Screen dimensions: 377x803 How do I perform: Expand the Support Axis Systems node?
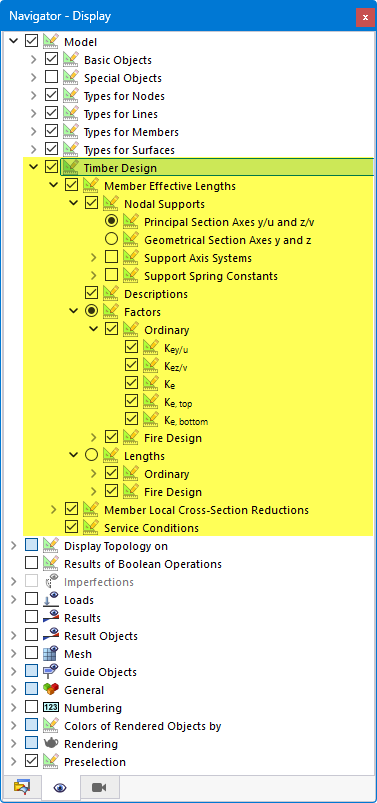click(x=93, y=258)
